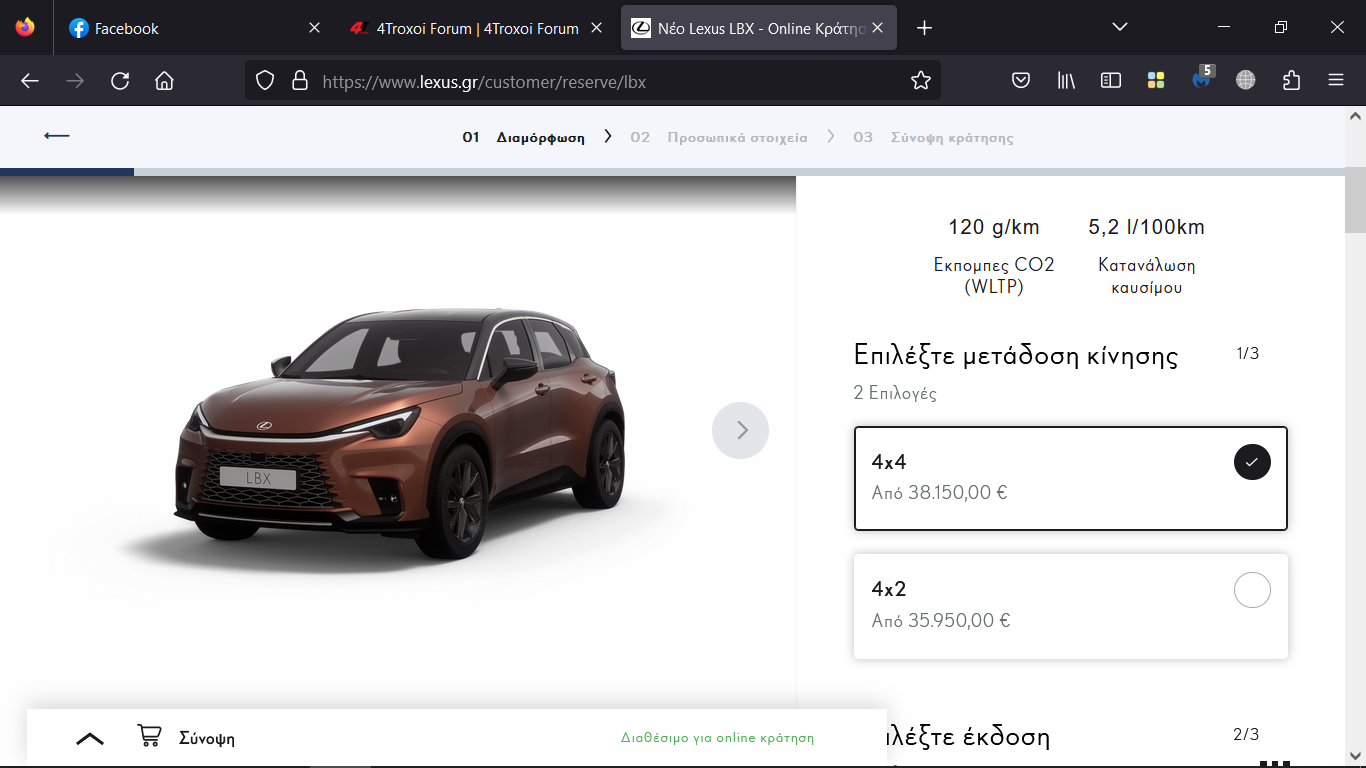Bookmark this page with the star
The height and width of the screenshot is (768, 1366).
coord(921,81)
